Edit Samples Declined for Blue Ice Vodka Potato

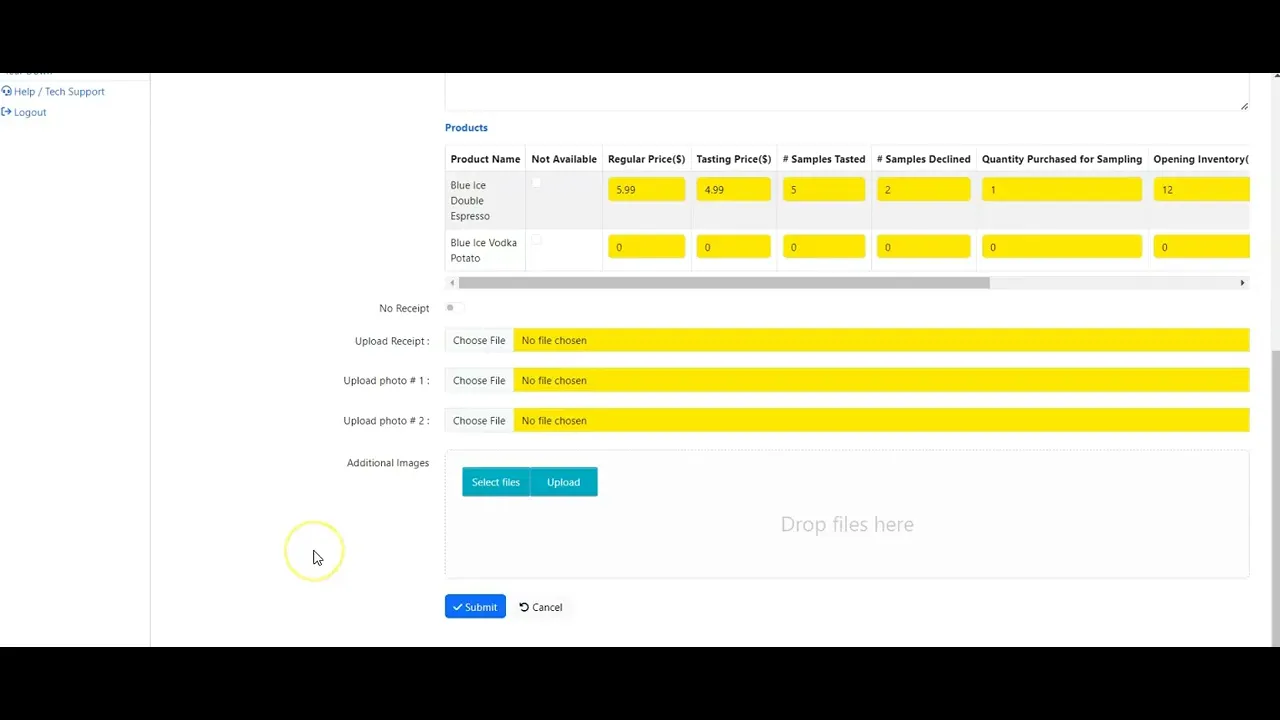point(923,247)
